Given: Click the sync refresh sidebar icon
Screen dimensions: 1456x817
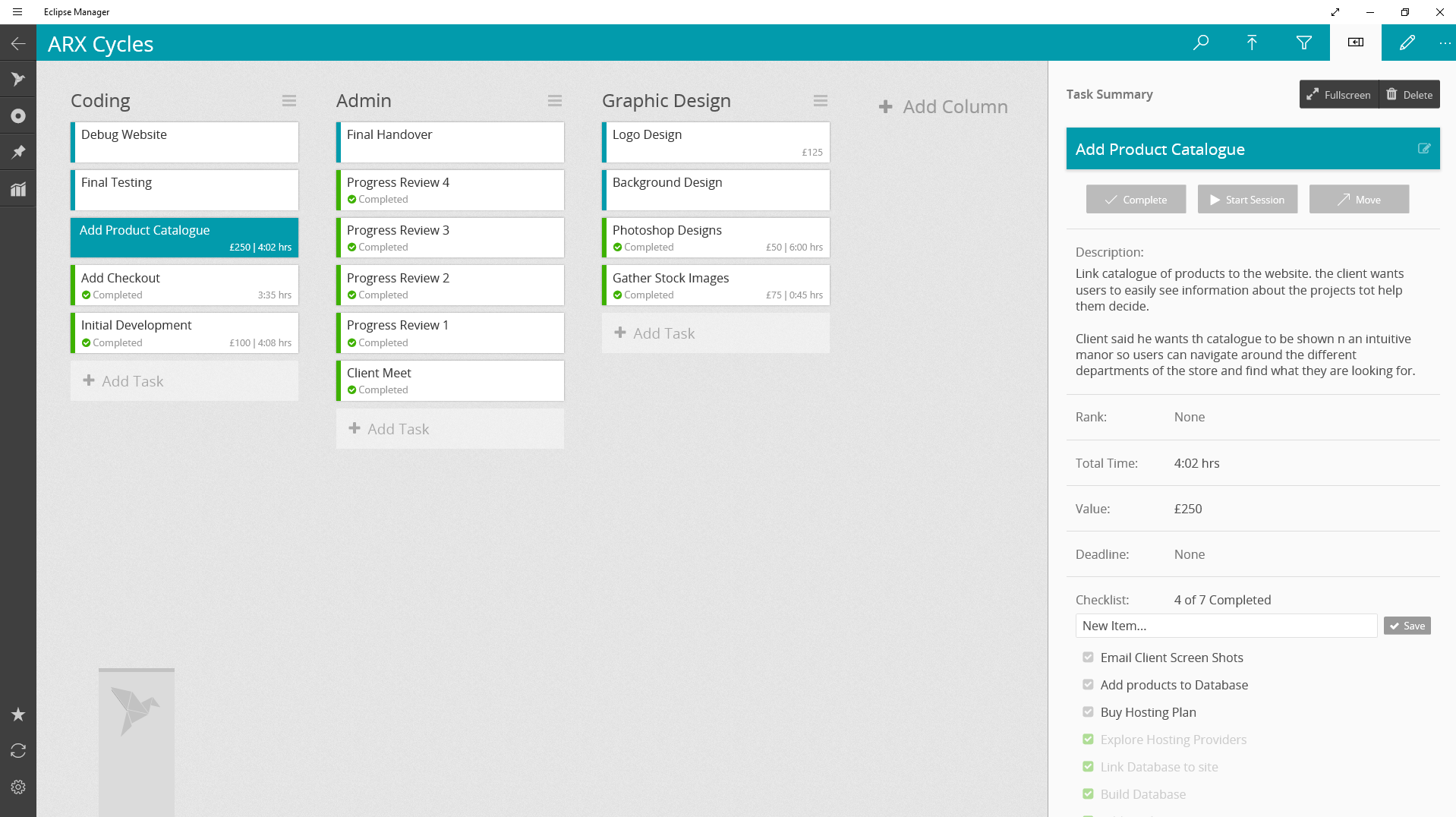Looking at the screenshot, I should point(18,751).
